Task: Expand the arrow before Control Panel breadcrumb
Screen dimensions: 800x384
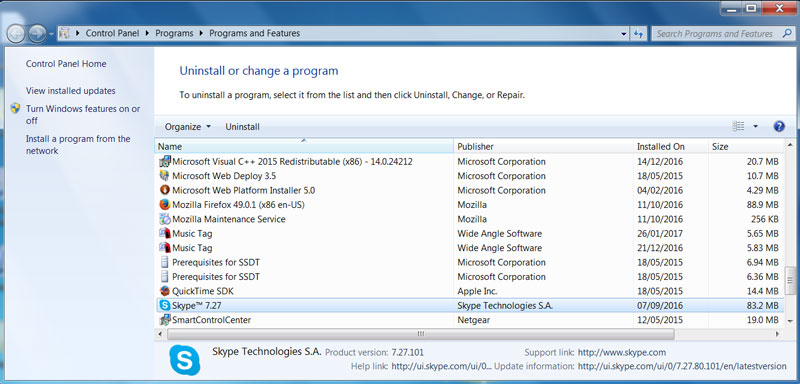Action: (x=78, y=34)
